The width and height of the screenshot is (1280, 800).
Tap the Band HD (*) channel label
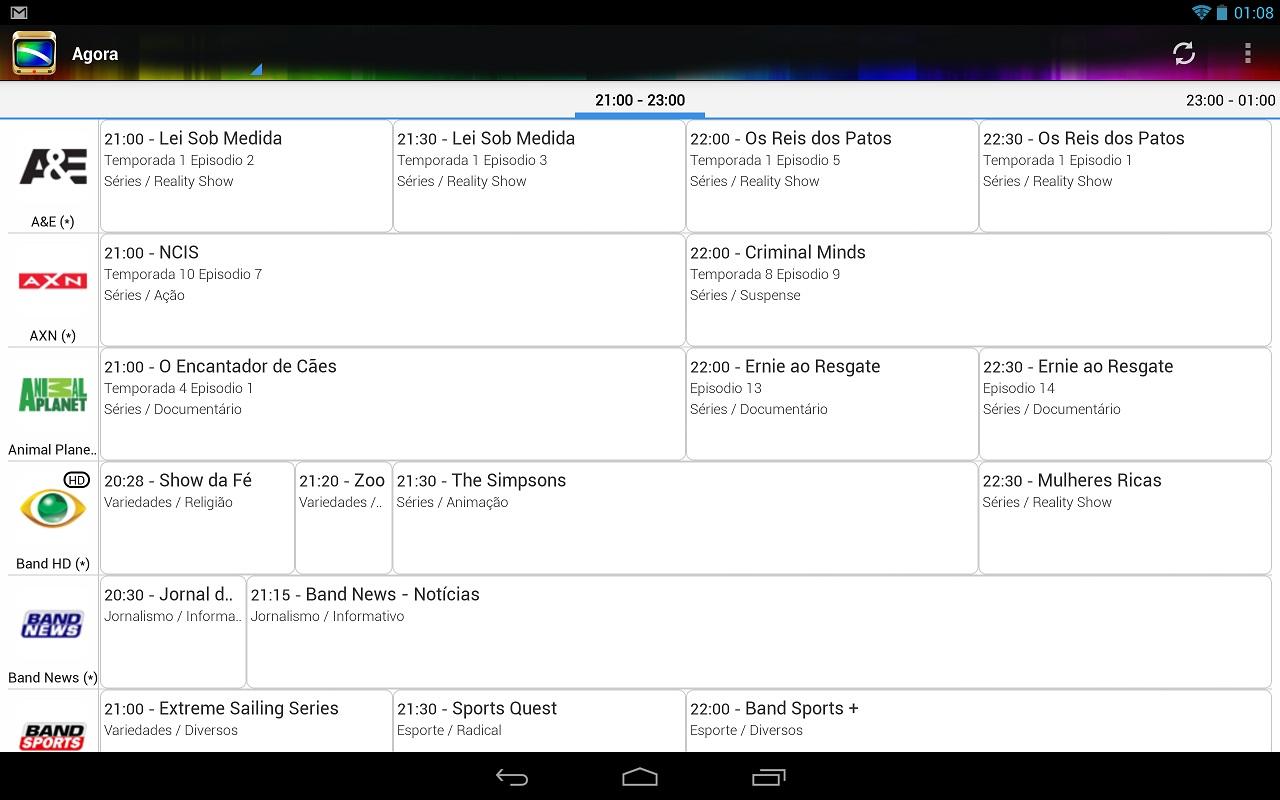(53, 564)
